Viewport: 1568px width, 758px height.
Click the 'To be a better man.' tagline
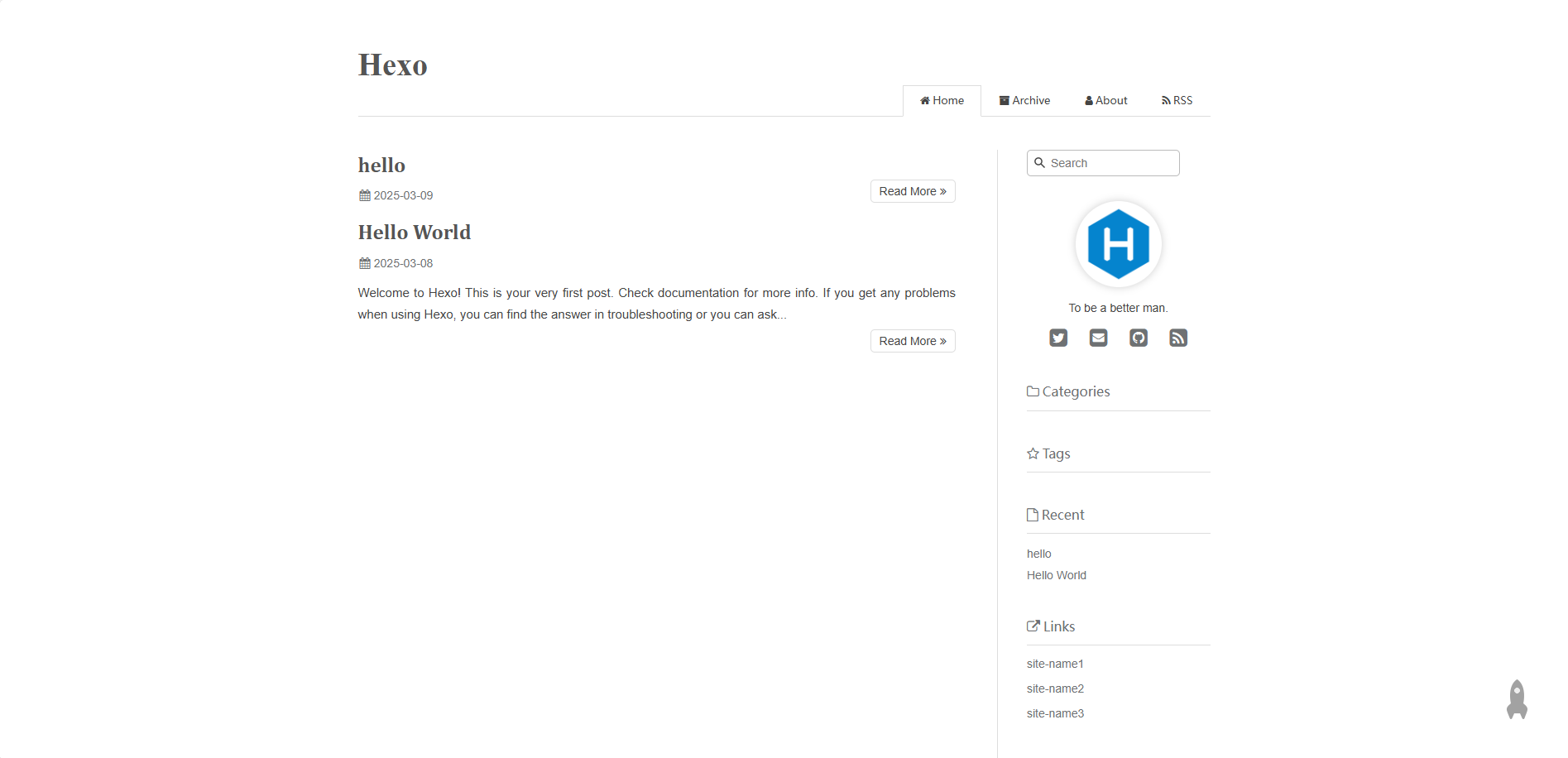[1118, 308]
